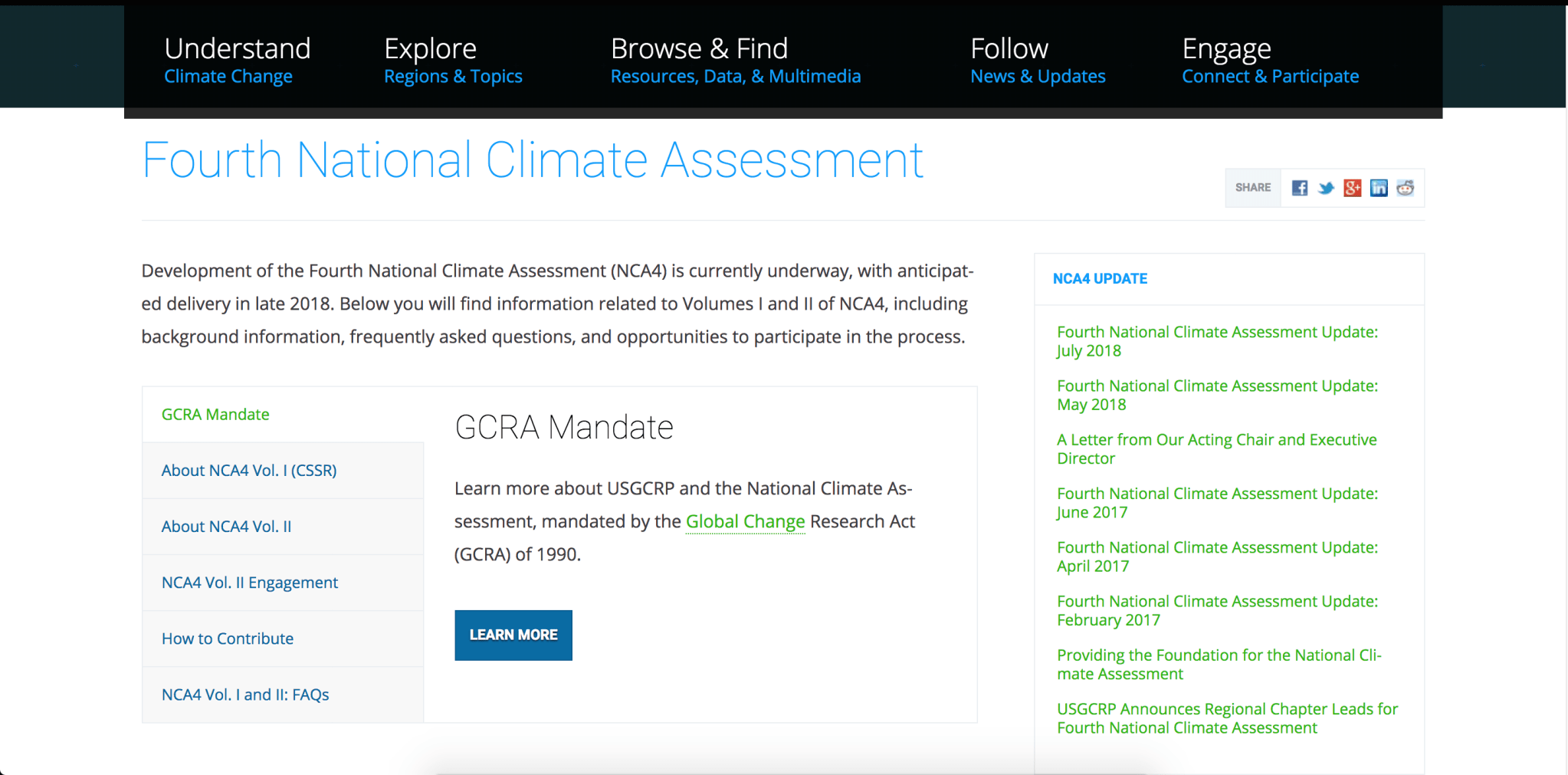Viewport: 1568px width, 775px height.
Task: Open Browse & Find navigation menu
Action: click(735, 60)
